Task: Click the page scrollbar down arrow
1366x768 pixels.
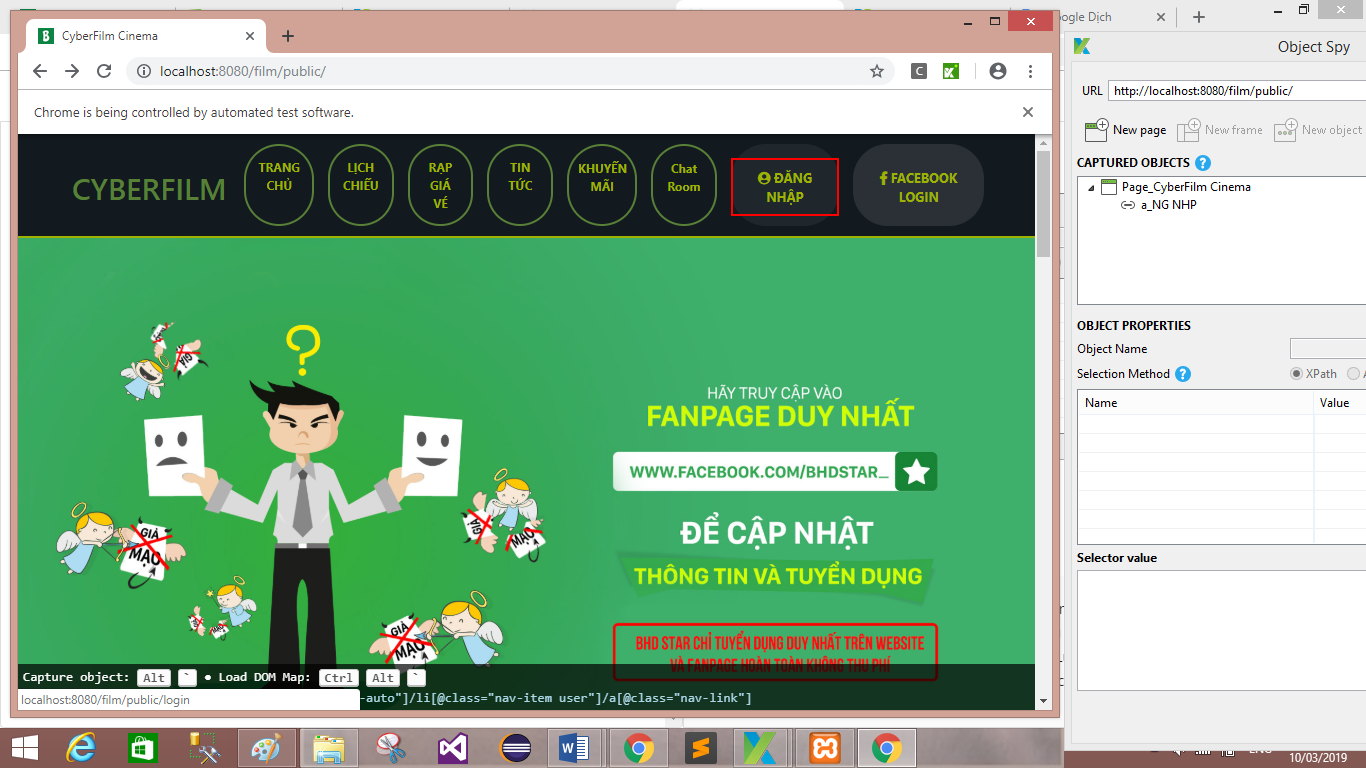Action: point(1044,700)
